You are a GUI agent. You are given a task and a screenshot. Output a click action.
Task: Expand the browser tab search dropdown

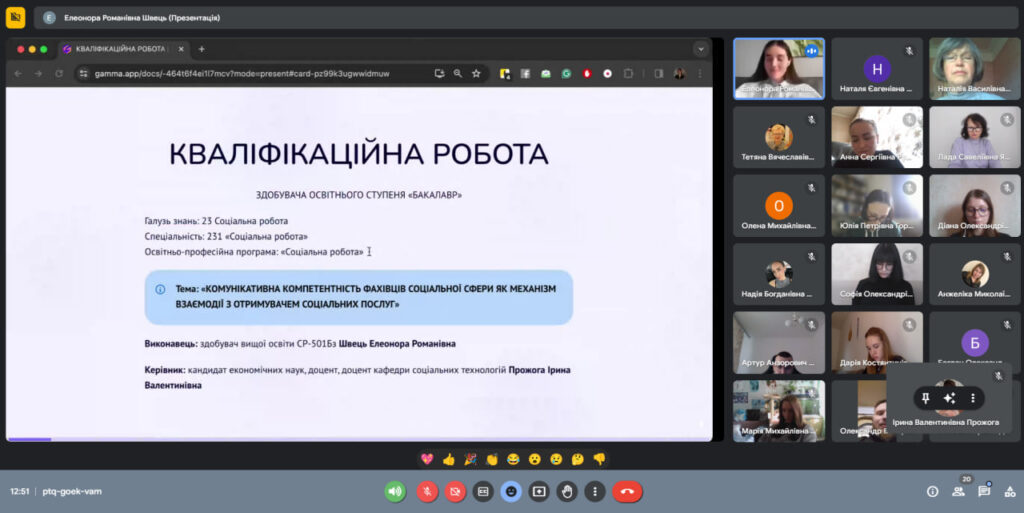click(x=700, y=49)
